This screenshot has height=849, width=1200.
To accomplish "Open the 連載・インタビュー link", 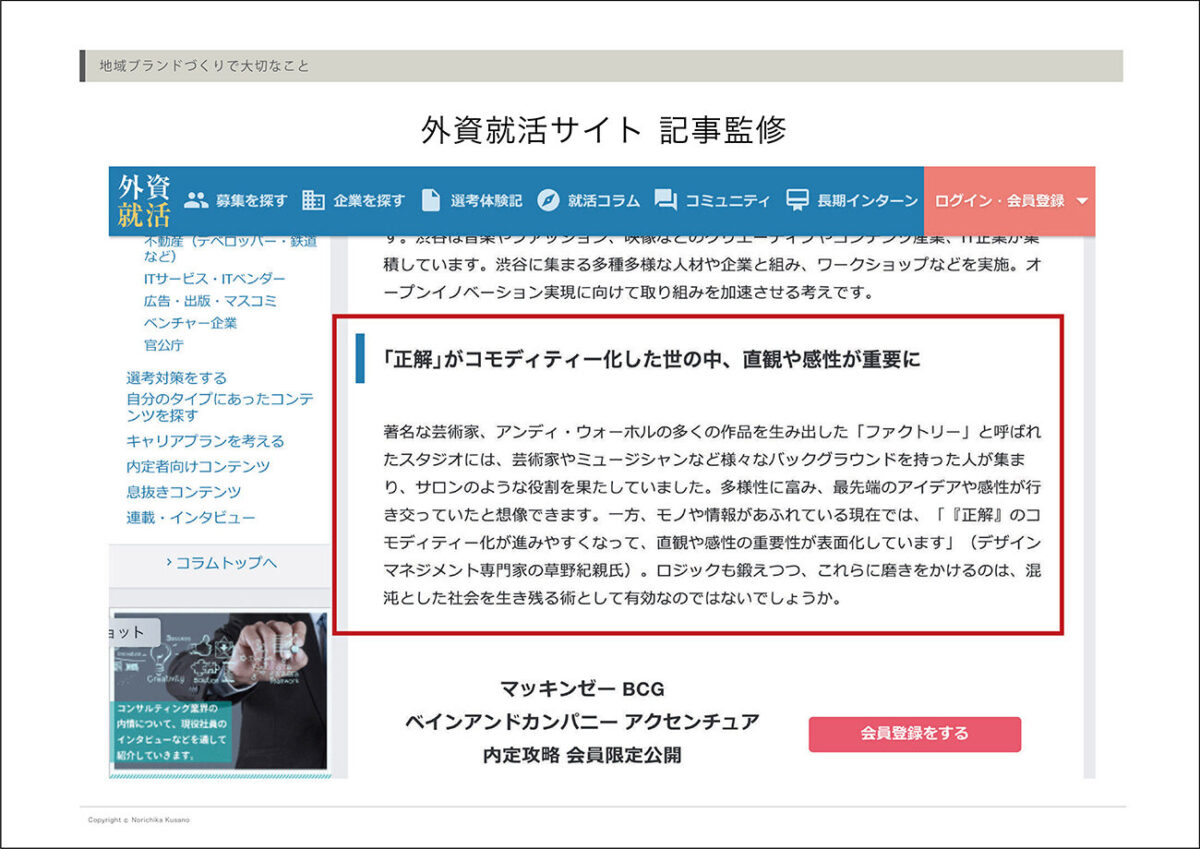I will click(191, 518).
